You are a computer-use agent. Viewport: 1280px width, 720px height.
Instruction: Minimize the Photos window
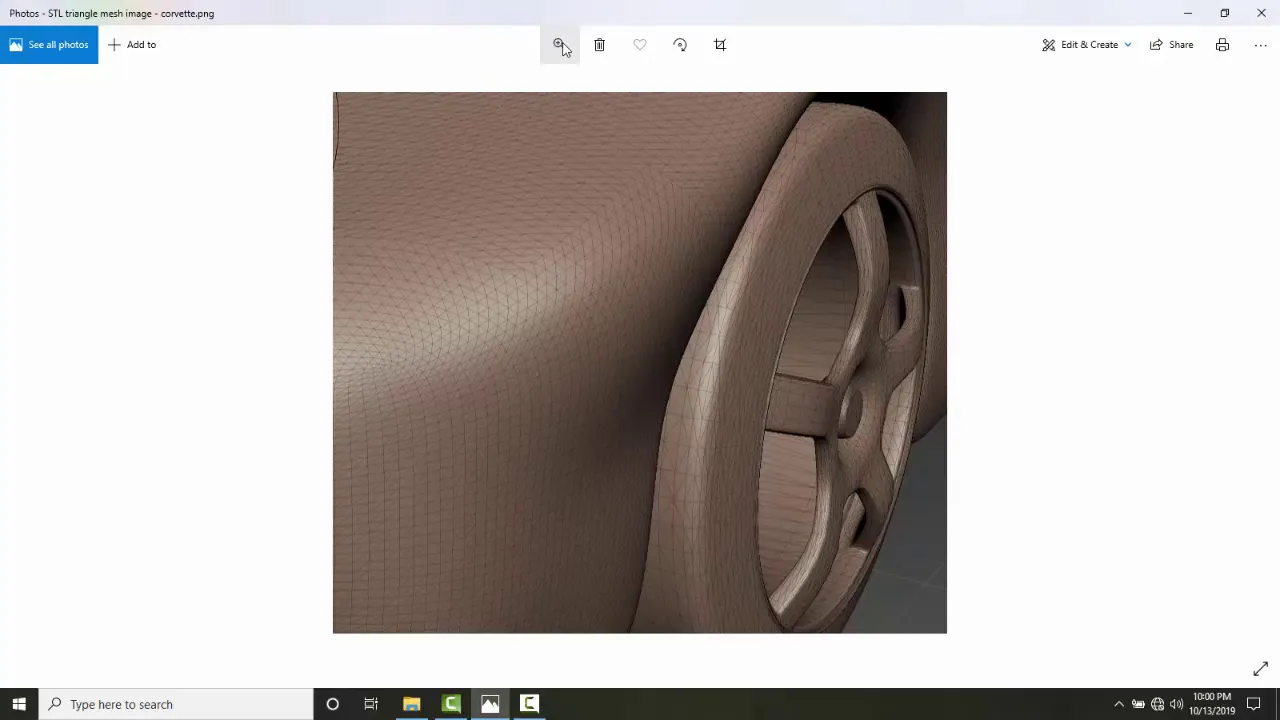[1187, 13]
